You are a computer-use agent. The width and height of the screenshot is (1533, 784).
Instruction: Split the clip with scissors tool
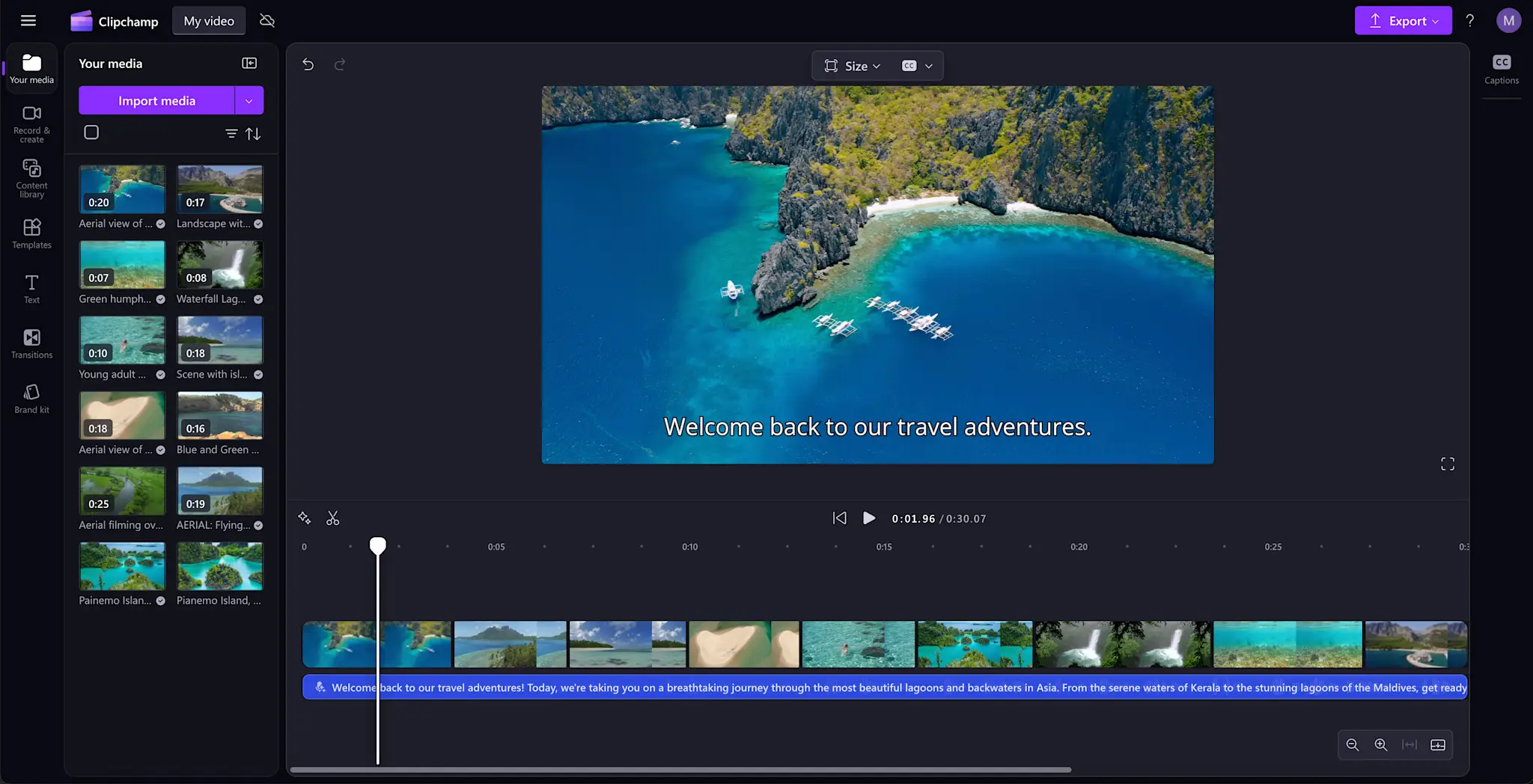point(333,518)
